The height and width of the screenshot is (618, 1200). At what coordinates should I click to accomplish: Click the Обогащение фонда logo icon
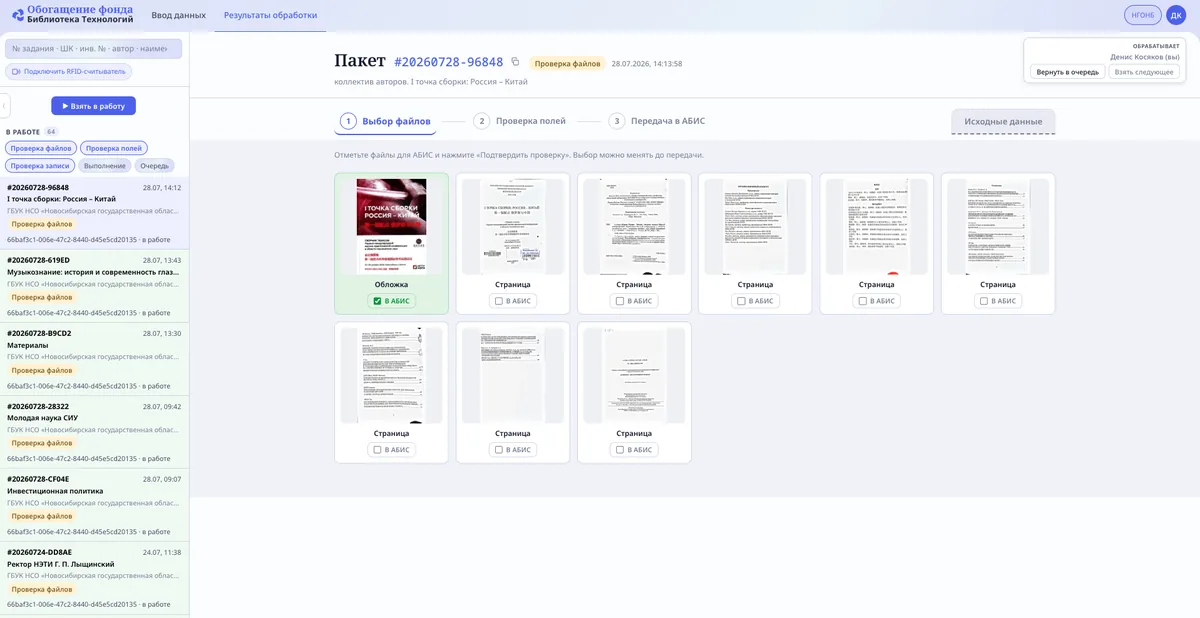click(18, 15)
